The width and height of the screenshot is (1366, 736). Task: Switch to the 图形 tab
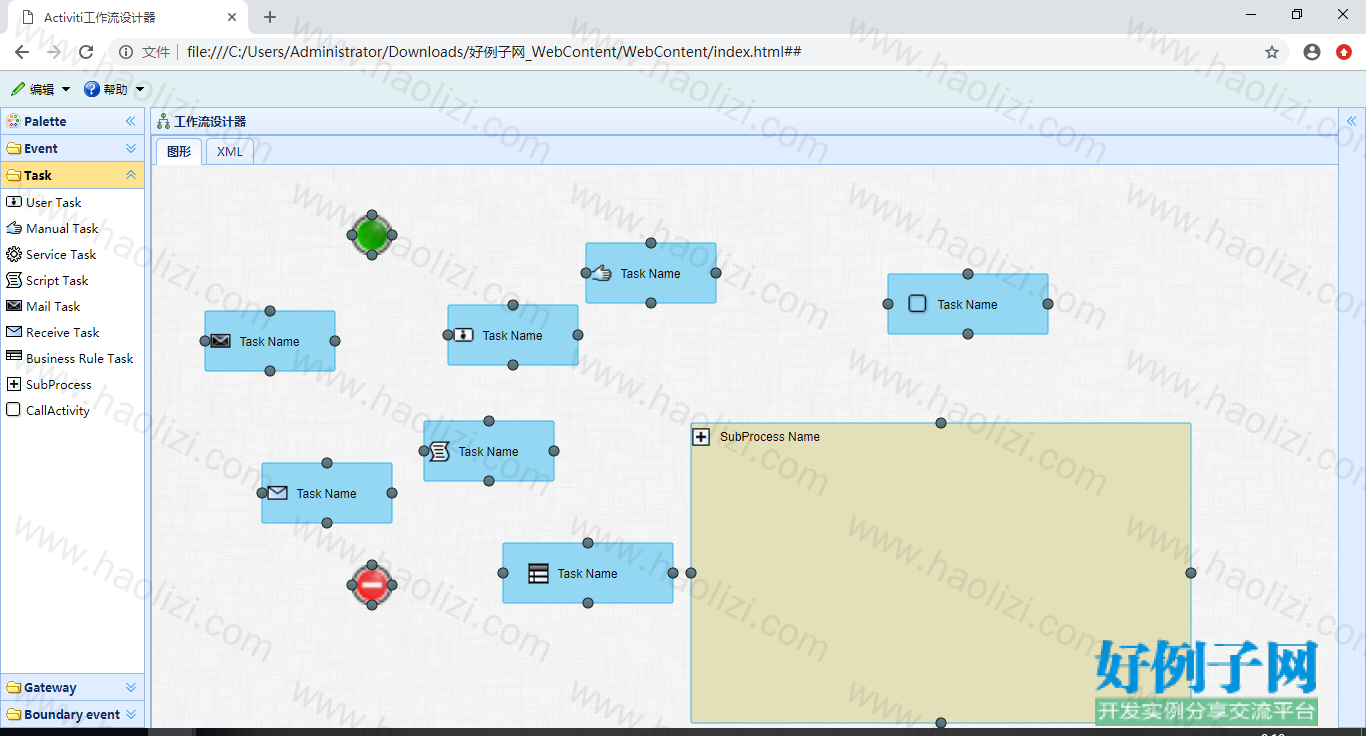coord(179,152)
